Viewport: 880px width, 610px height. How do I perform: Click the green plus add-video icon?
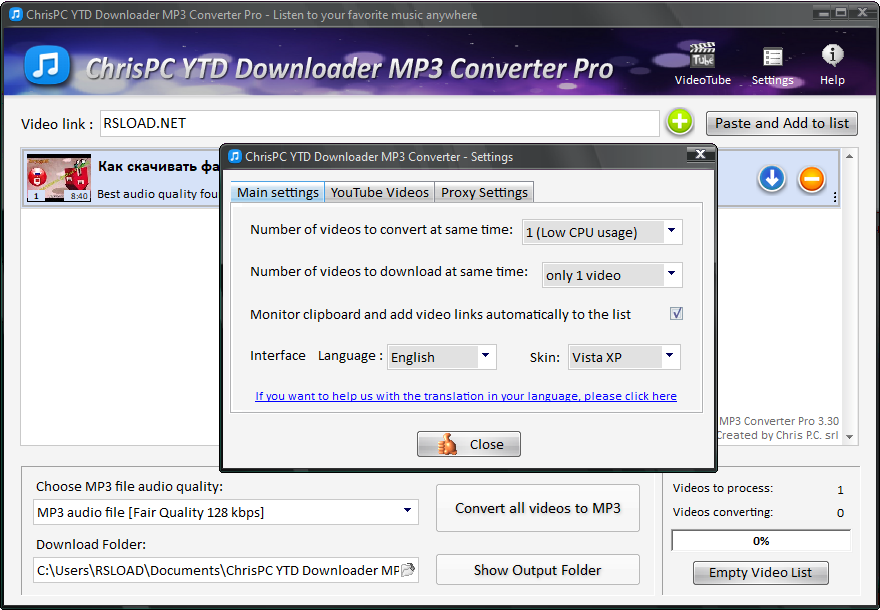[679, 122]
